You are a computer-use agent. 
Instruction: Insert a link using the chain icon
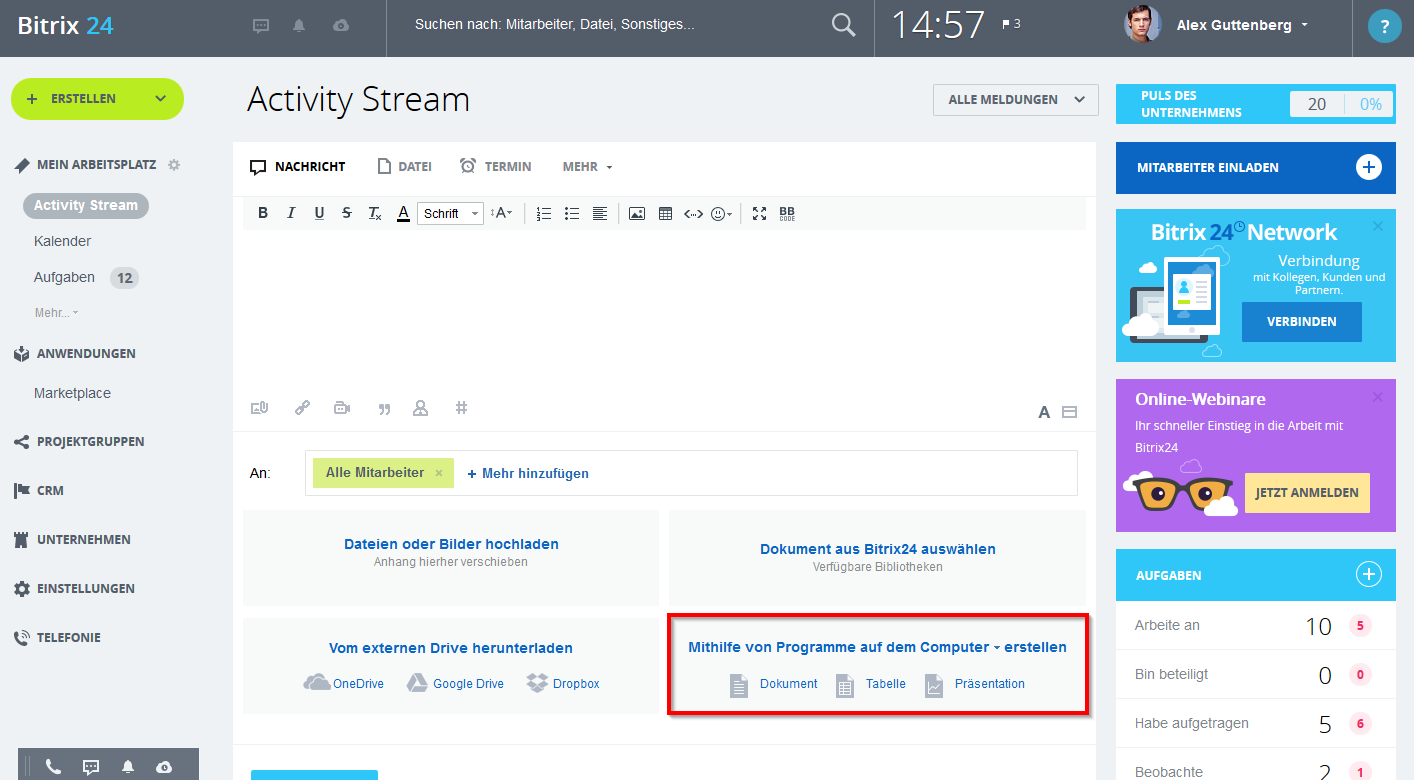302,407
